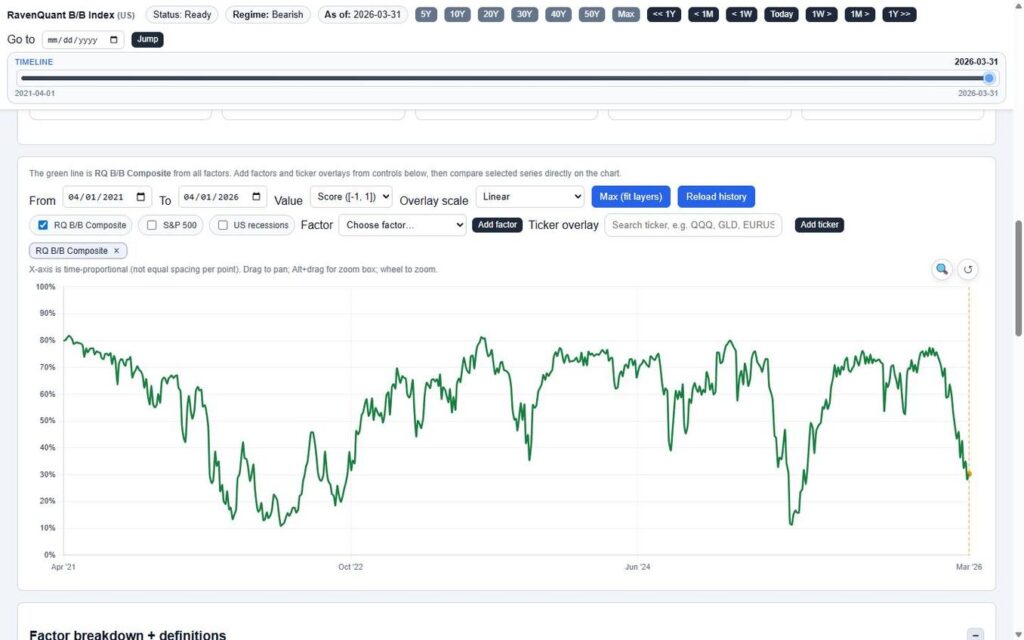
Task: Click the Max range preset
Action: click(625, 14)
